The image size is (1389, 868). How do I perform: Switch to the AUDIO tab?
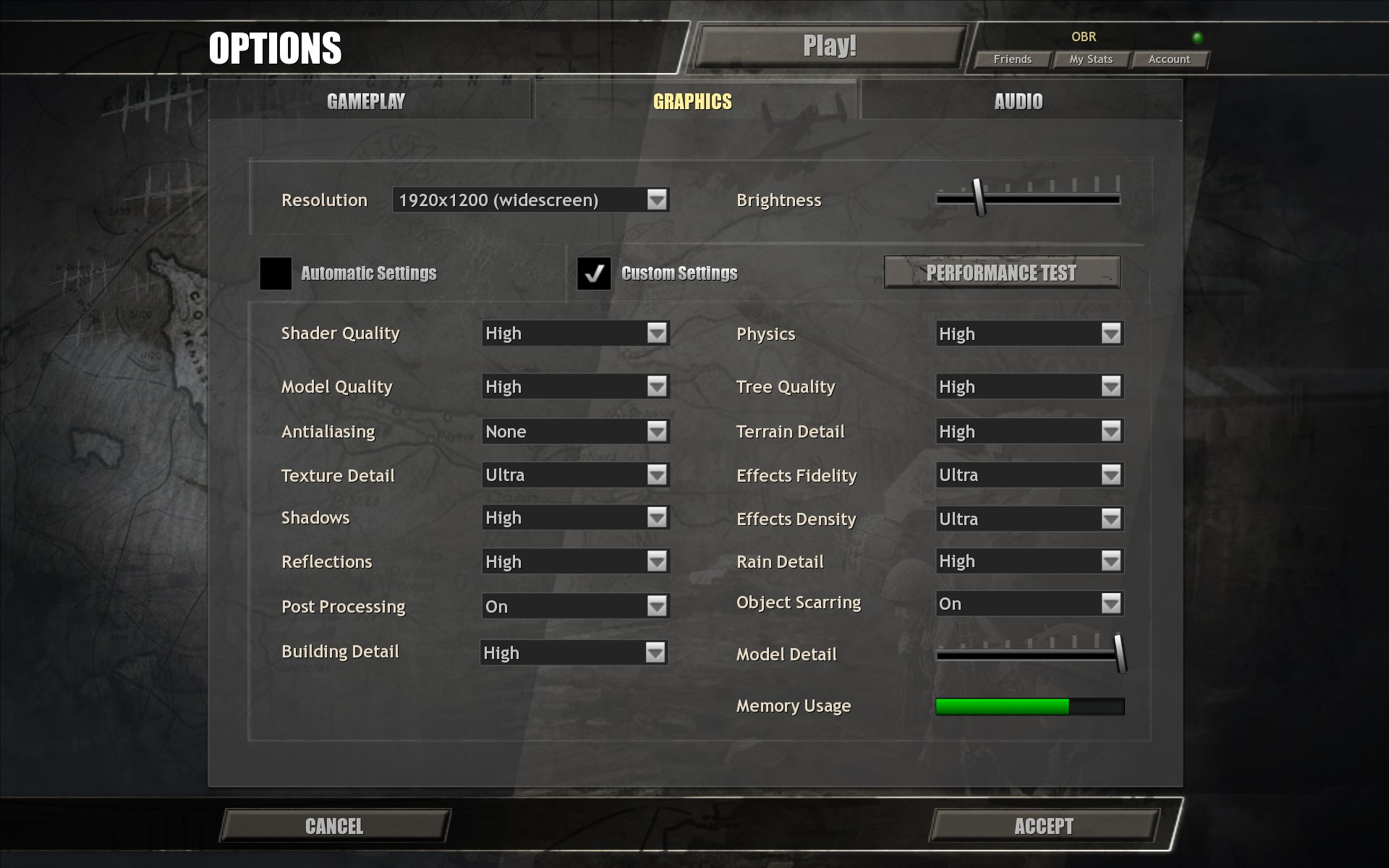click(1019, 100)
